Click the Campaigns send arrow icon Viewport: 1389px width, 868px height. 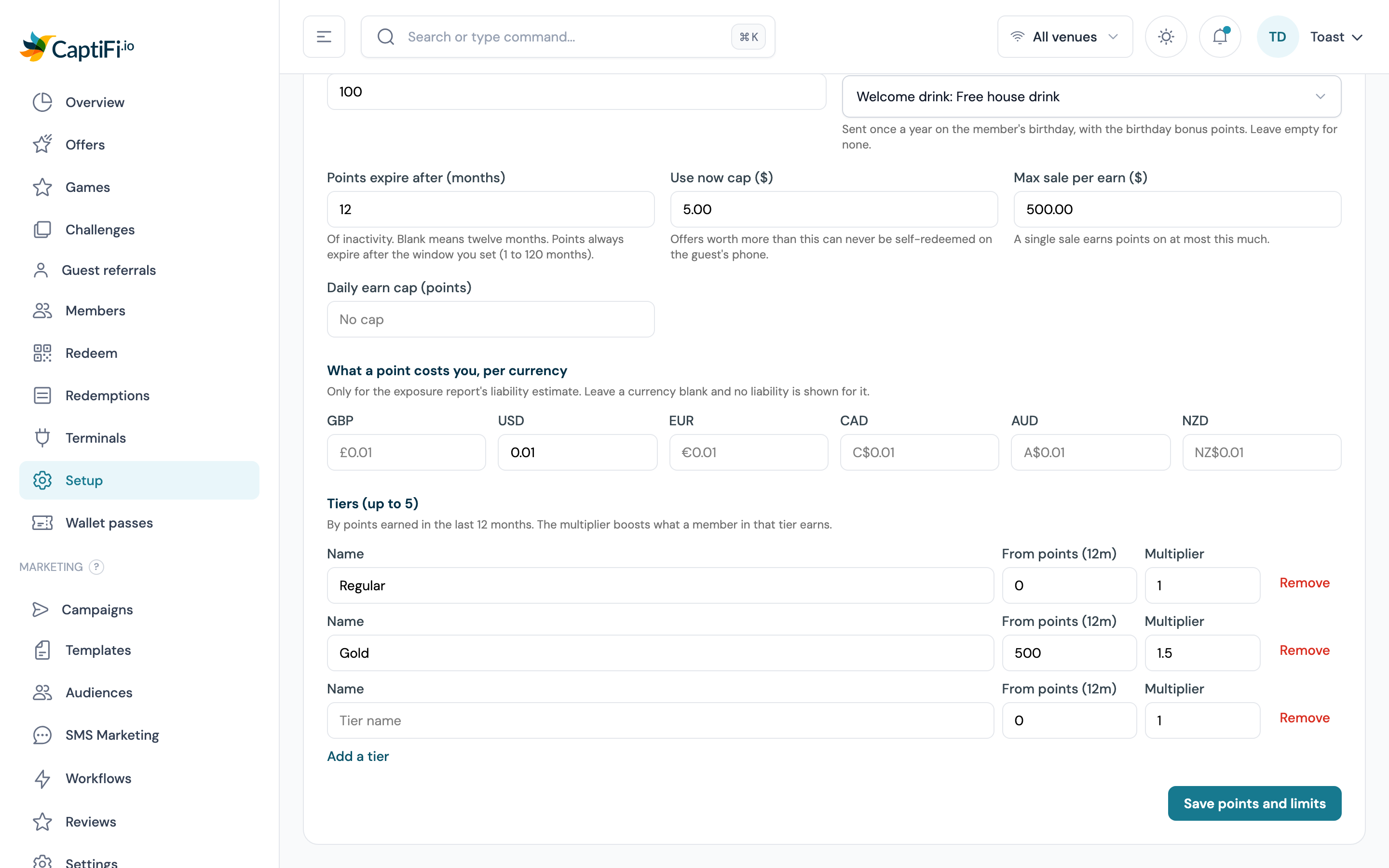[x=41, y=610]
